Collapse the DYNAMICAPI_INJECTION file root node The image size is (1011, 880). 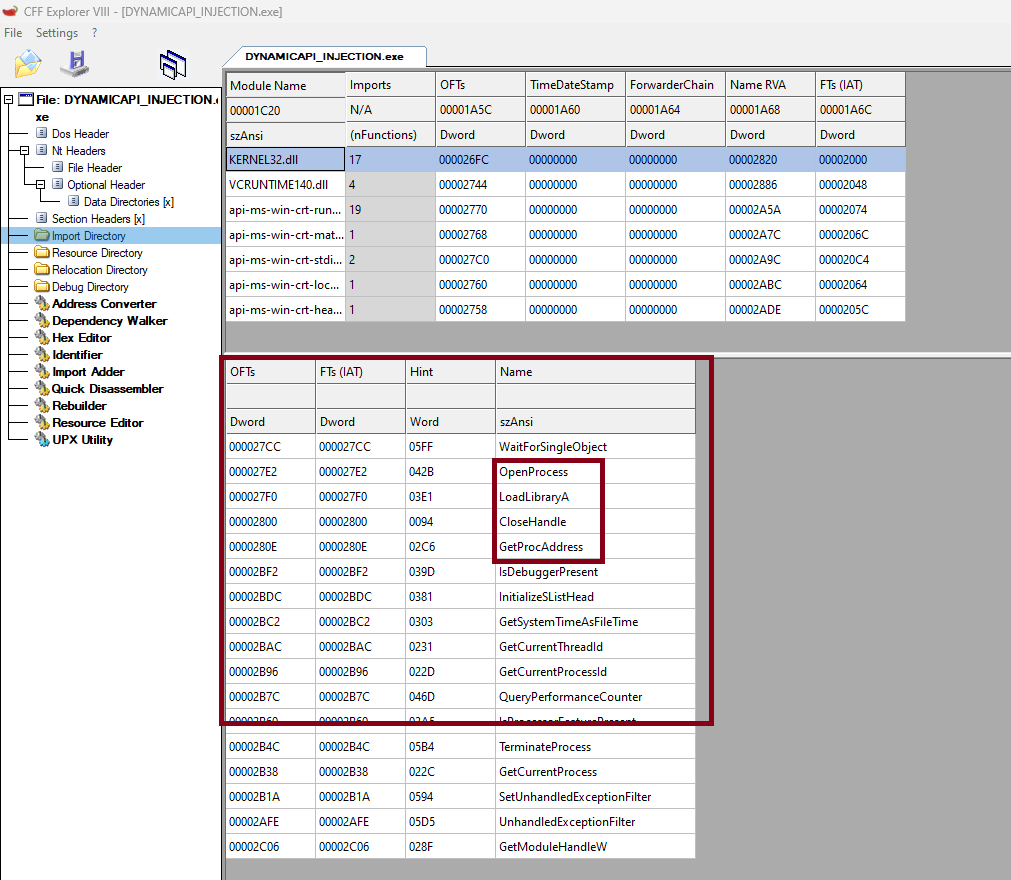tap(8, 99)
